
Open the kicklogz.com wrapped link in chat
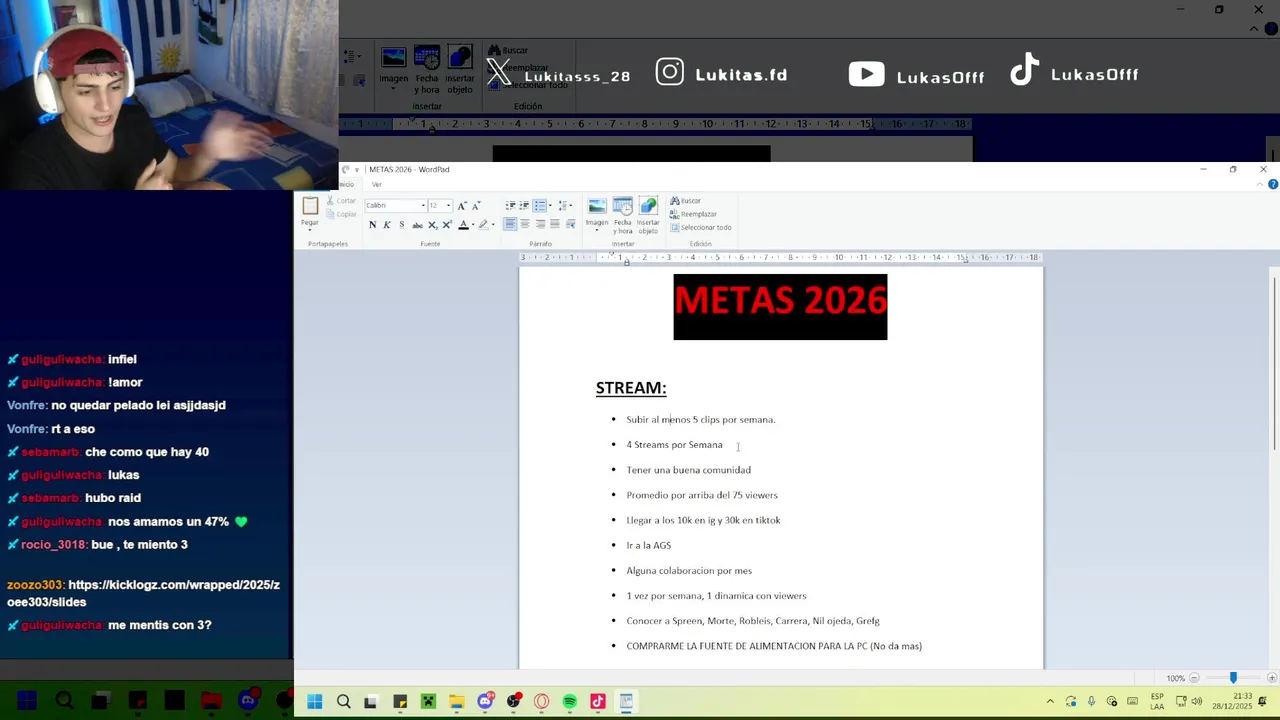[143, 593]
